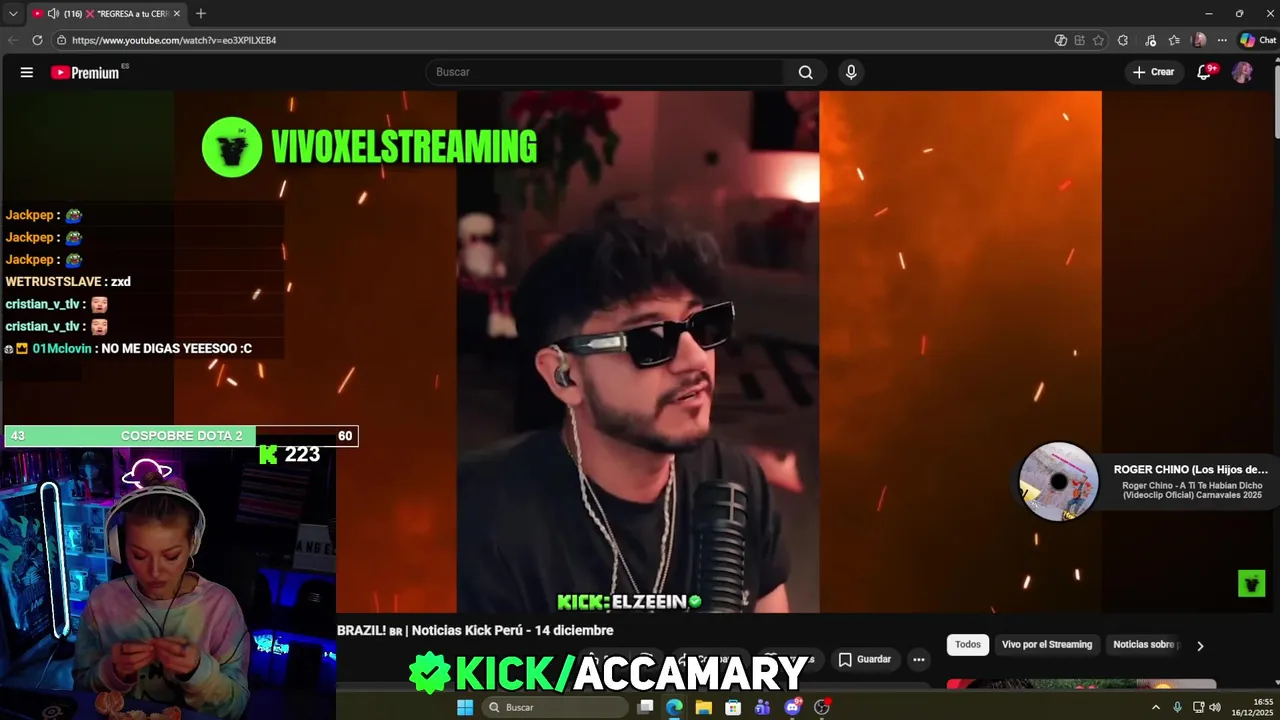Click the system tray microphone icon

coord(1177,707)
